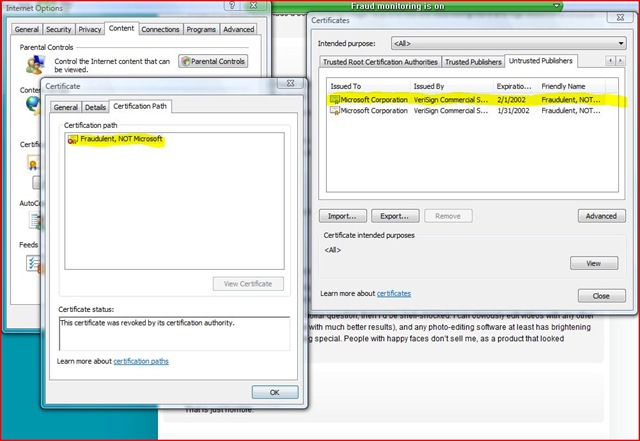Sort by Issued To column header

(369, 86)
